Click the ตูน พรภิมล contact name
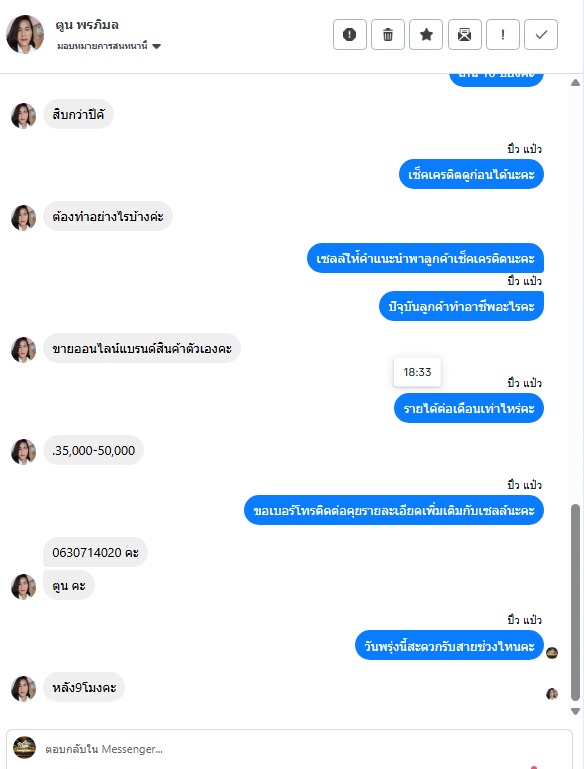584x769 pixels. coord(87,25)
